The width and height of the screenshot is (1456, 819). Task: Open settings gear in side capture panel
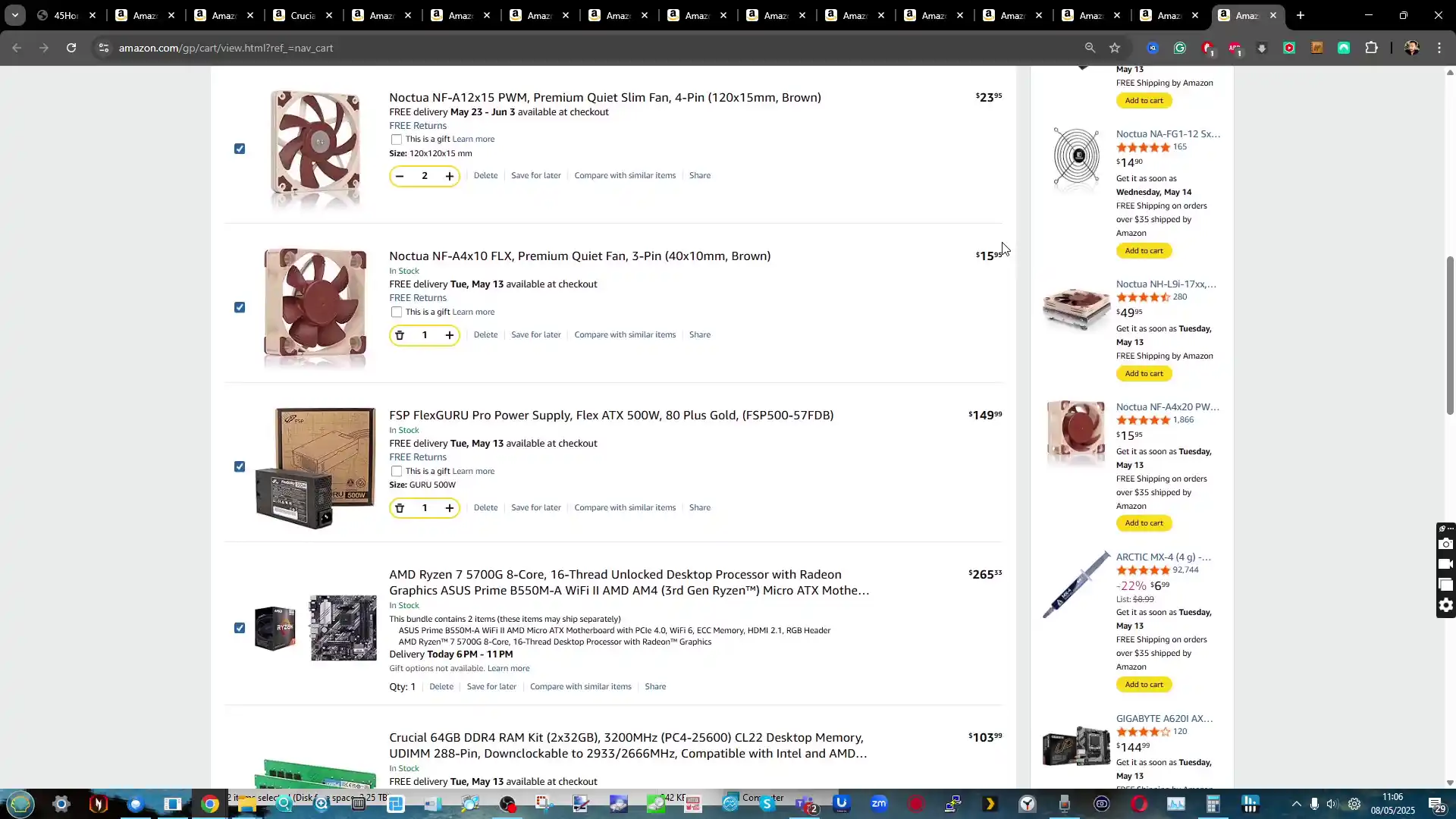click(x=1445, y=605)
